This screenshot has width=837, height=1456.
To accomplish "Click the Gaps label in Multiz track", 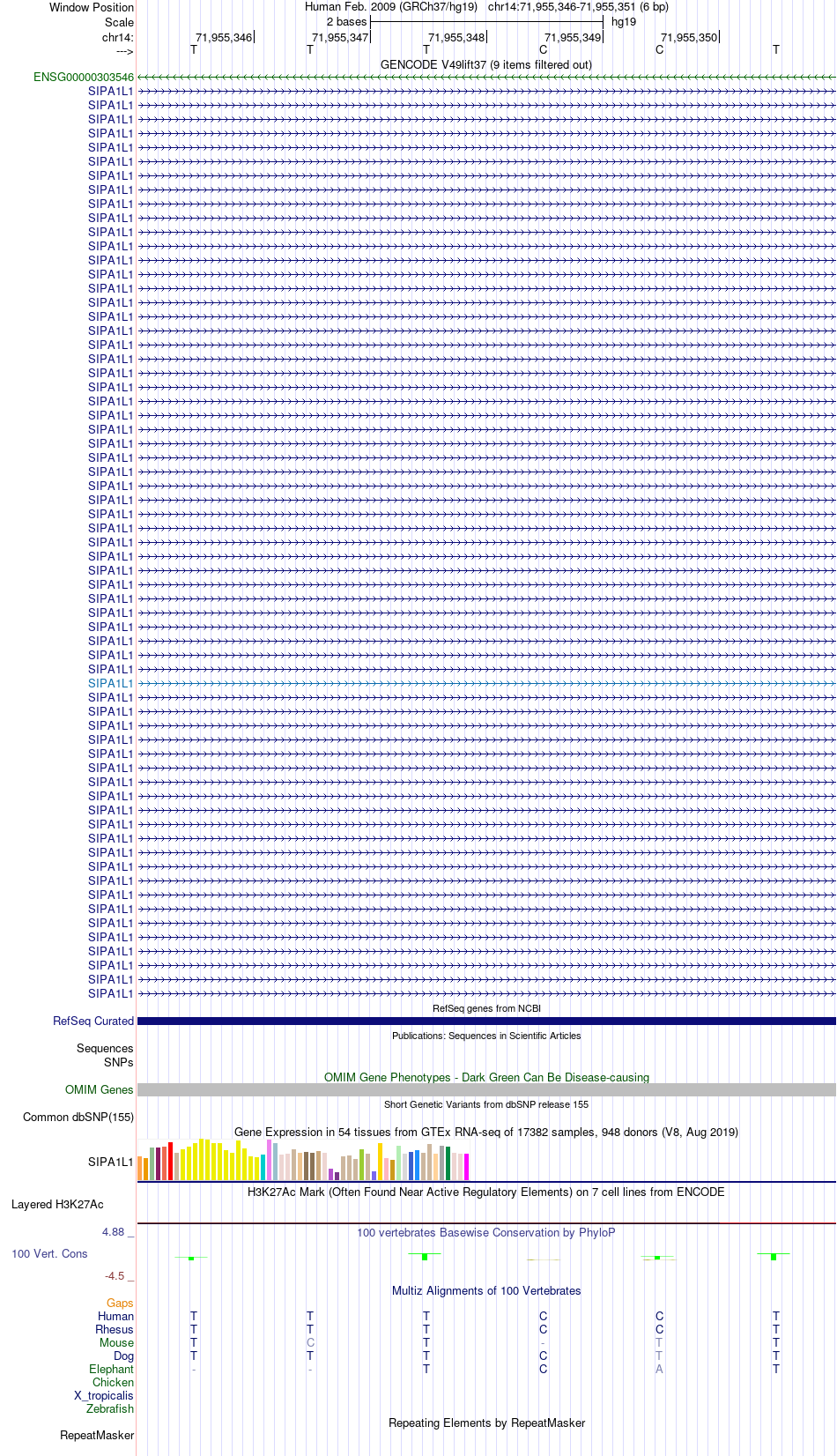I will coord(120,1304).
